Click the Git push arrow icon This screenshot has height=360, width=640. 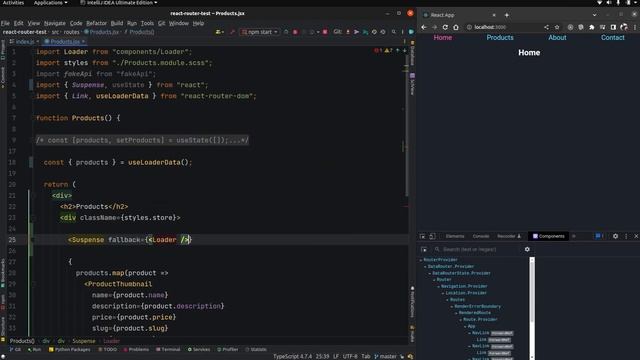[356, 32]
